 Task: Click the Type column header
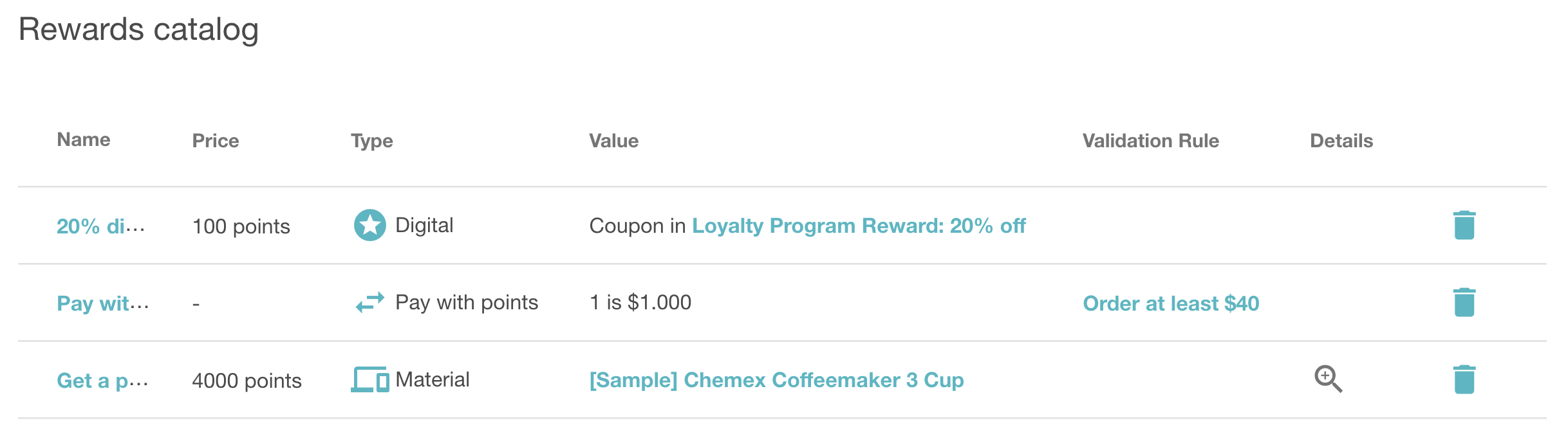[x=371, y=141]
